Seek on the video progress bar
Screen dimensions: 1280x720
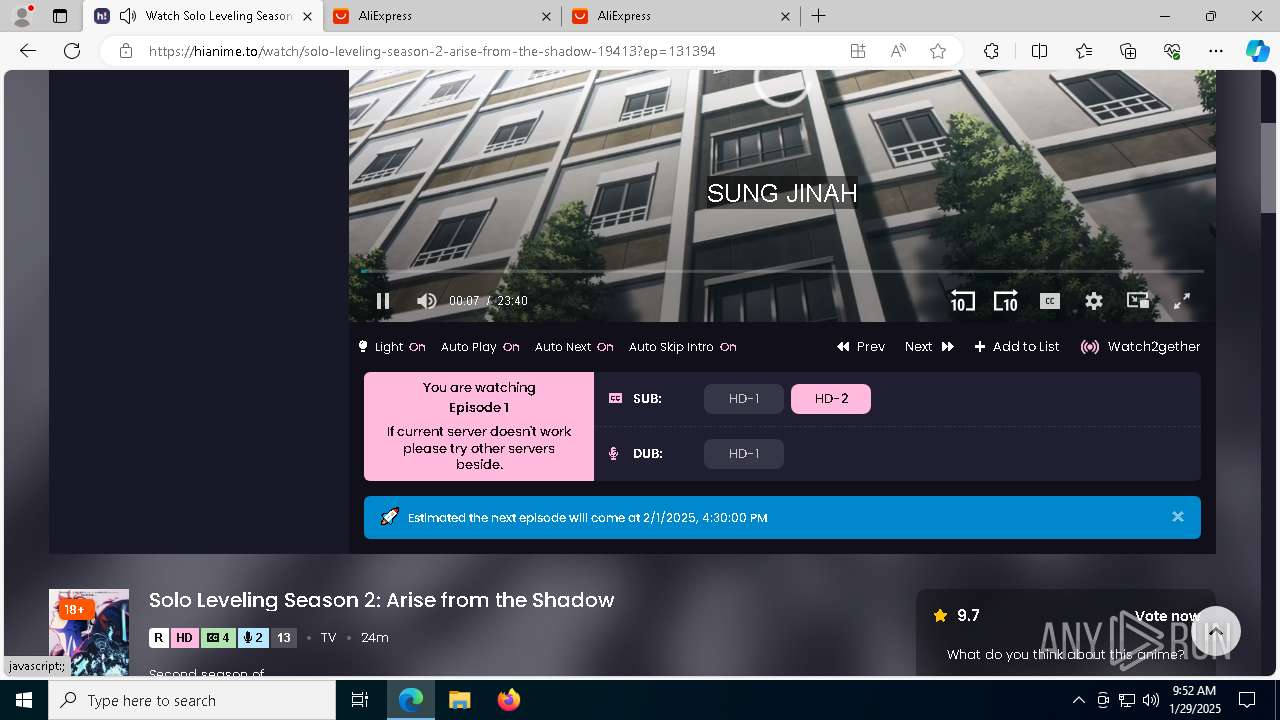[782, 271]
